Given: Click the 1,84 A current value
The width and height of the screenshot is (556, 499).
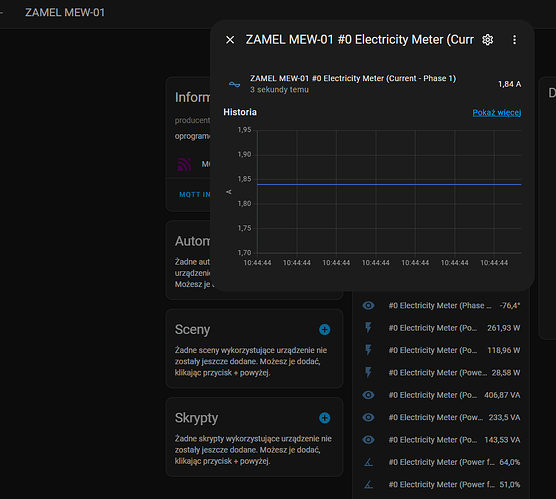Looking at the screenshot, I should (510, 84).
